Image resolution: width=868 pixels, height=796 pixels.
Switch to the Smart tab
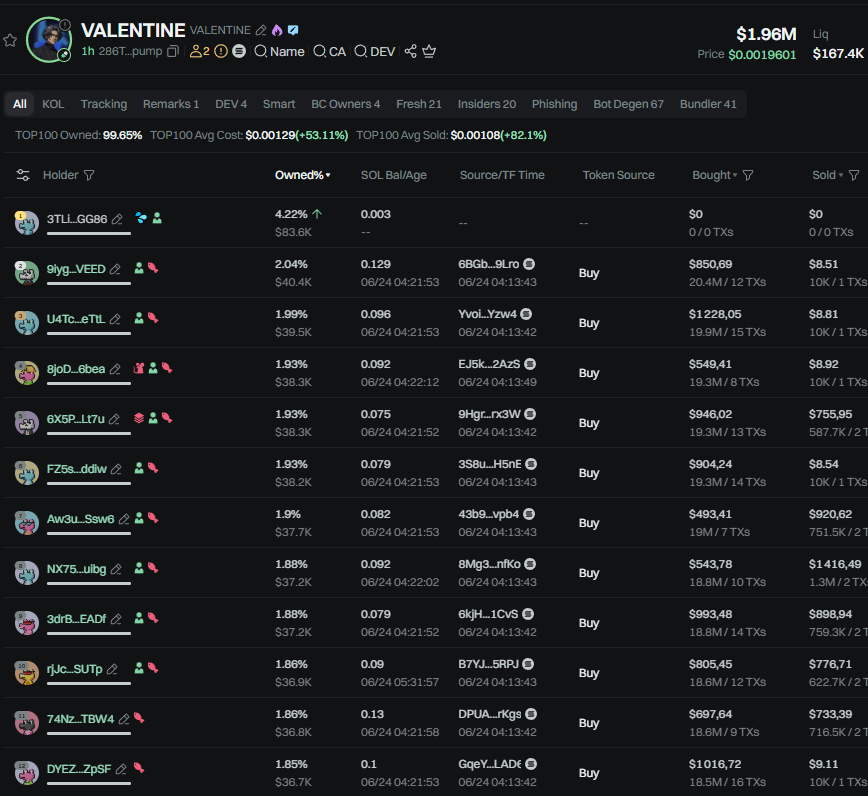click(279, 104)
